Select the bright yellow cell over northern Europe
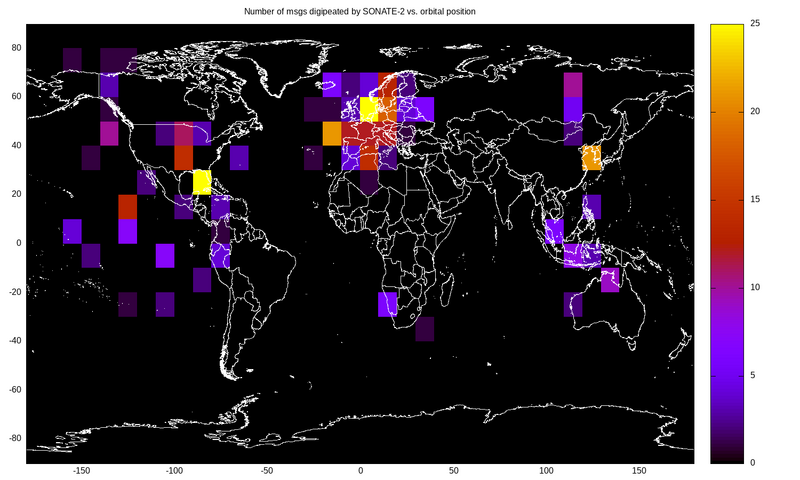This screenshot has width=800, height=480. (369, 108)
